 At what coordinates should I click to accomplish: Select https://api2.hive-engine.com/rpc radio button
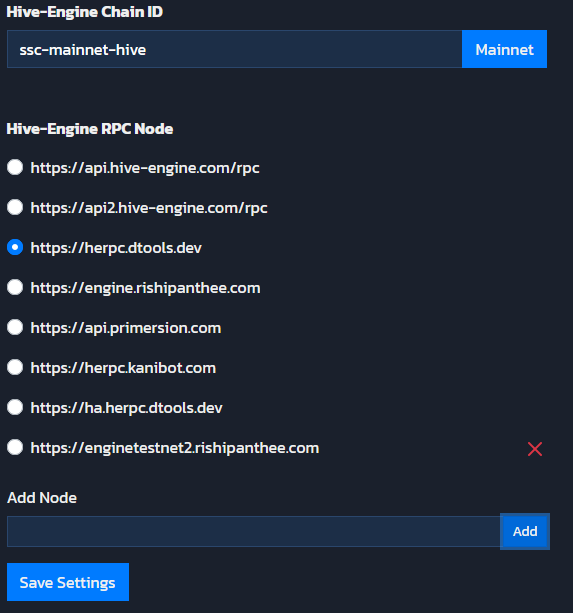click(x=15, y=207)
